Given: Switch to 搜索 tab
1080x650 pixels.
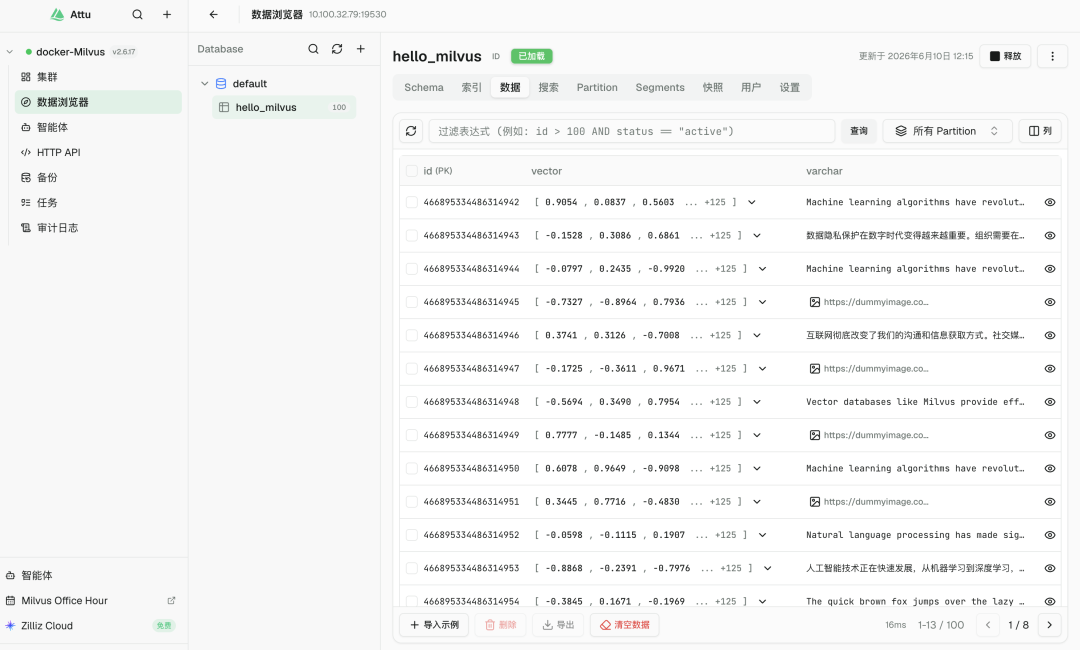Looking at the screenshot, I should point(548,87).
